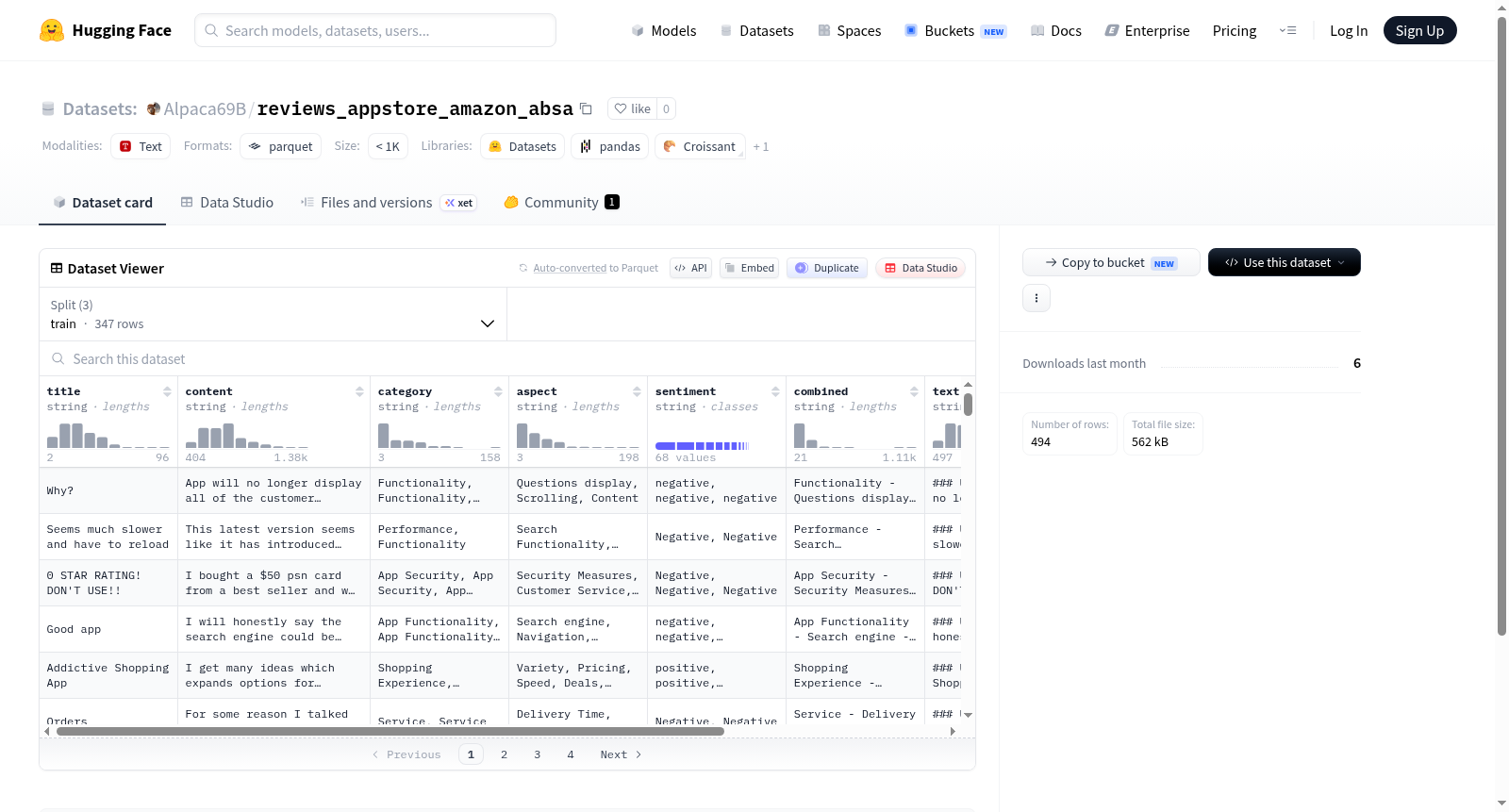Image resolution: width=1509 pixels, height=812 pixels.
Task: Open the three-dot more options button
Action: point(1036,298)
